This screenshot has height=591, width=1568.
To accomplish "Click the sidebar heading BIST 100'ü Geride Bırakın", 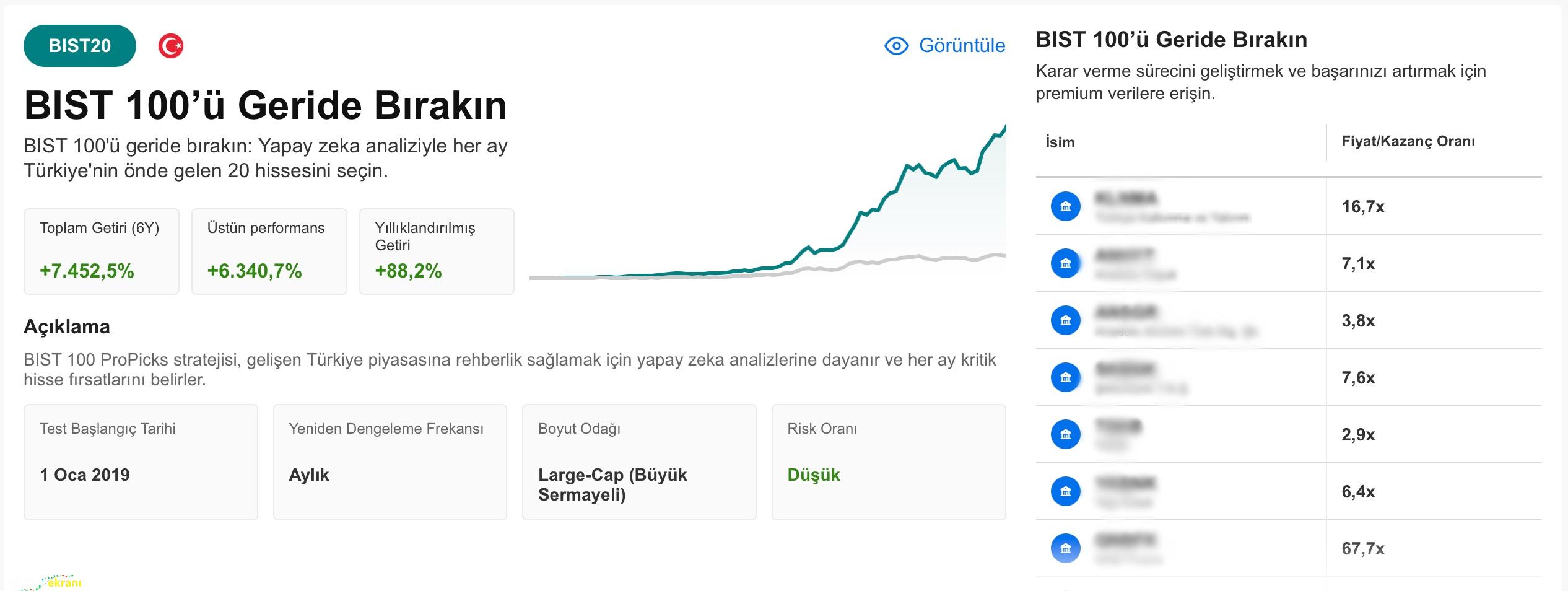I will click(1171, 40).
